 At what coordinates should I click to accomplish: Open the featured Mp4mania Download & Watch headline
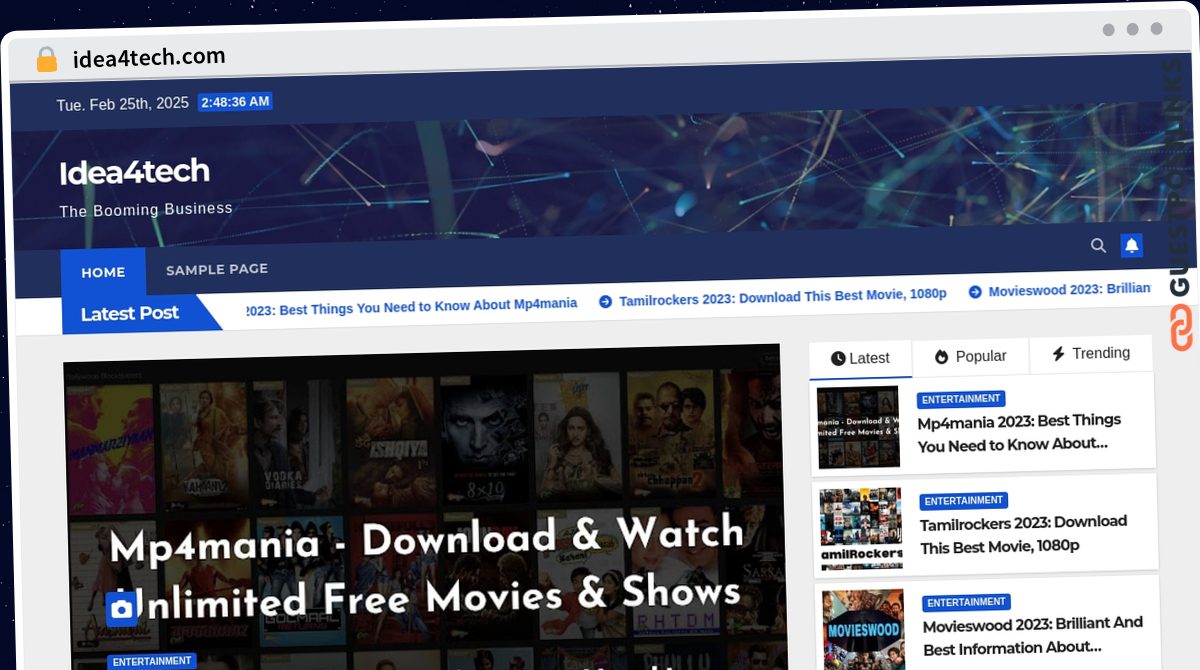(x=426, y=568)
